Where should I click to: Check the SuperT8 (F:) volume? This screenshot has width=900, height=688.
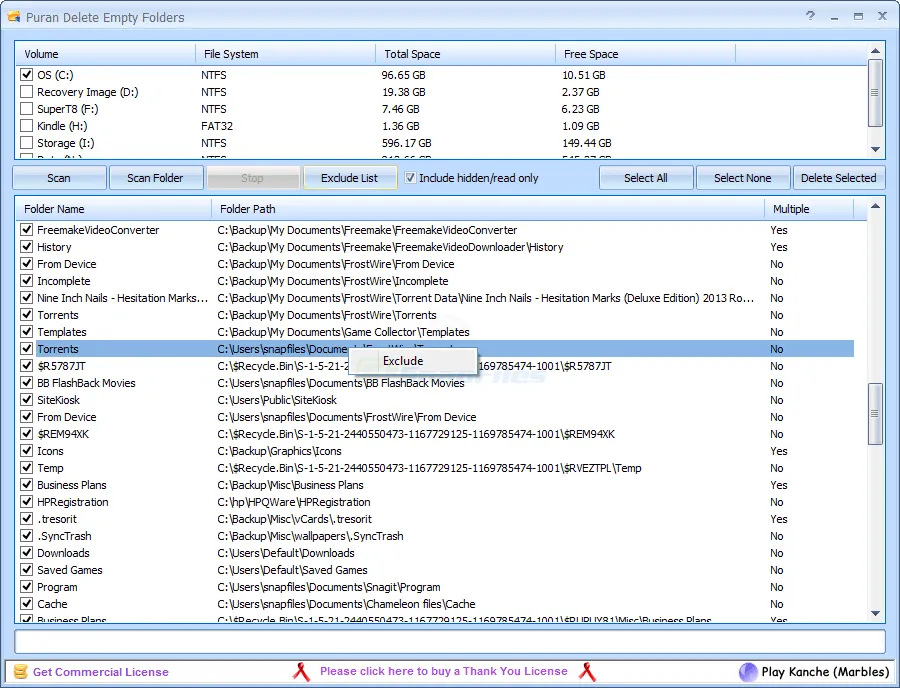point(26,109)
